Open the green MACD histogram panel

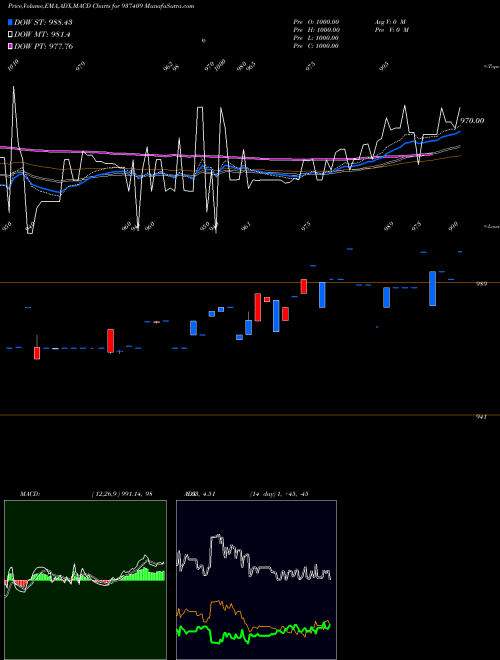85,580
